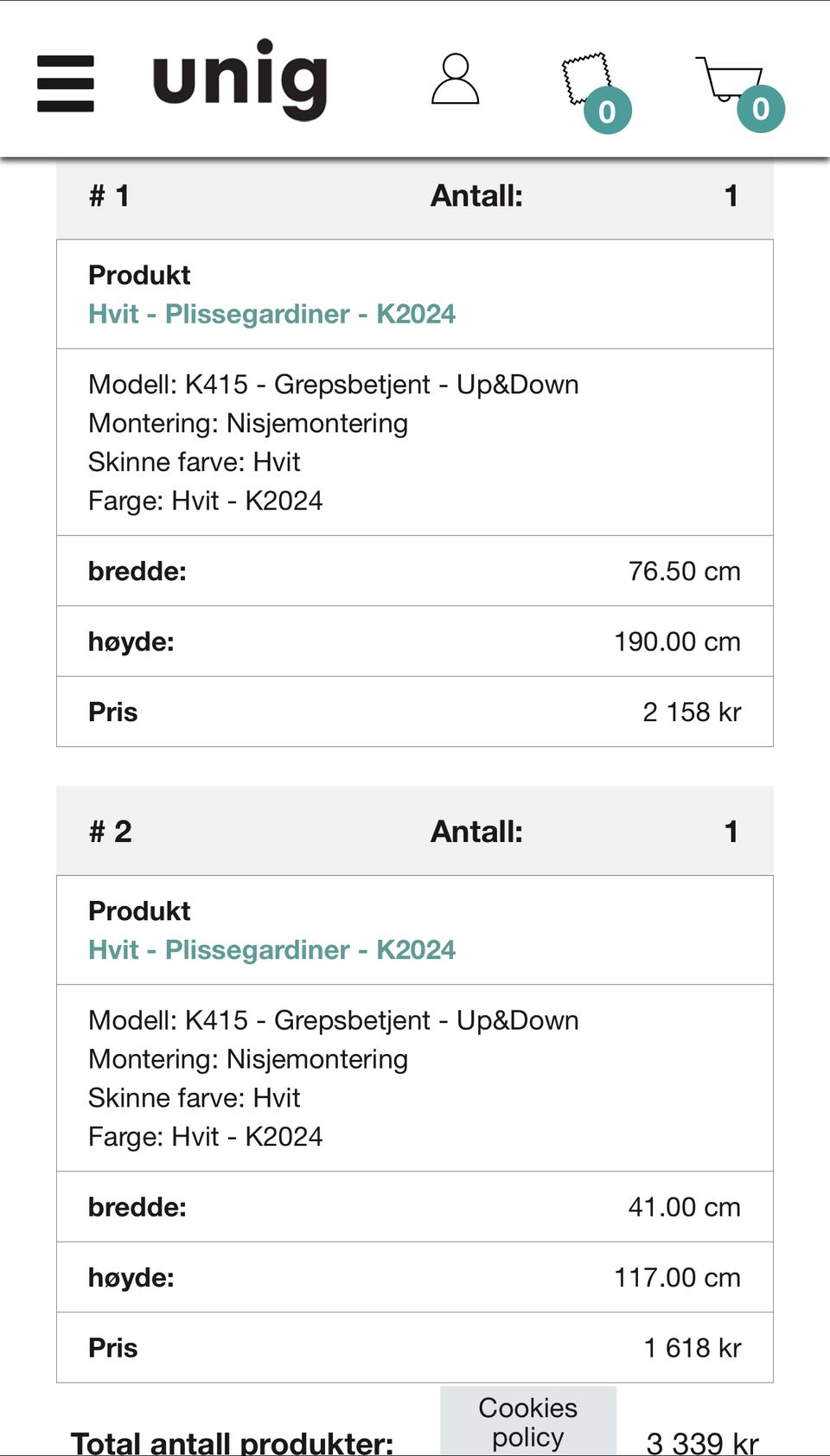Open the hamburger navigation menu

coord(66,83)
